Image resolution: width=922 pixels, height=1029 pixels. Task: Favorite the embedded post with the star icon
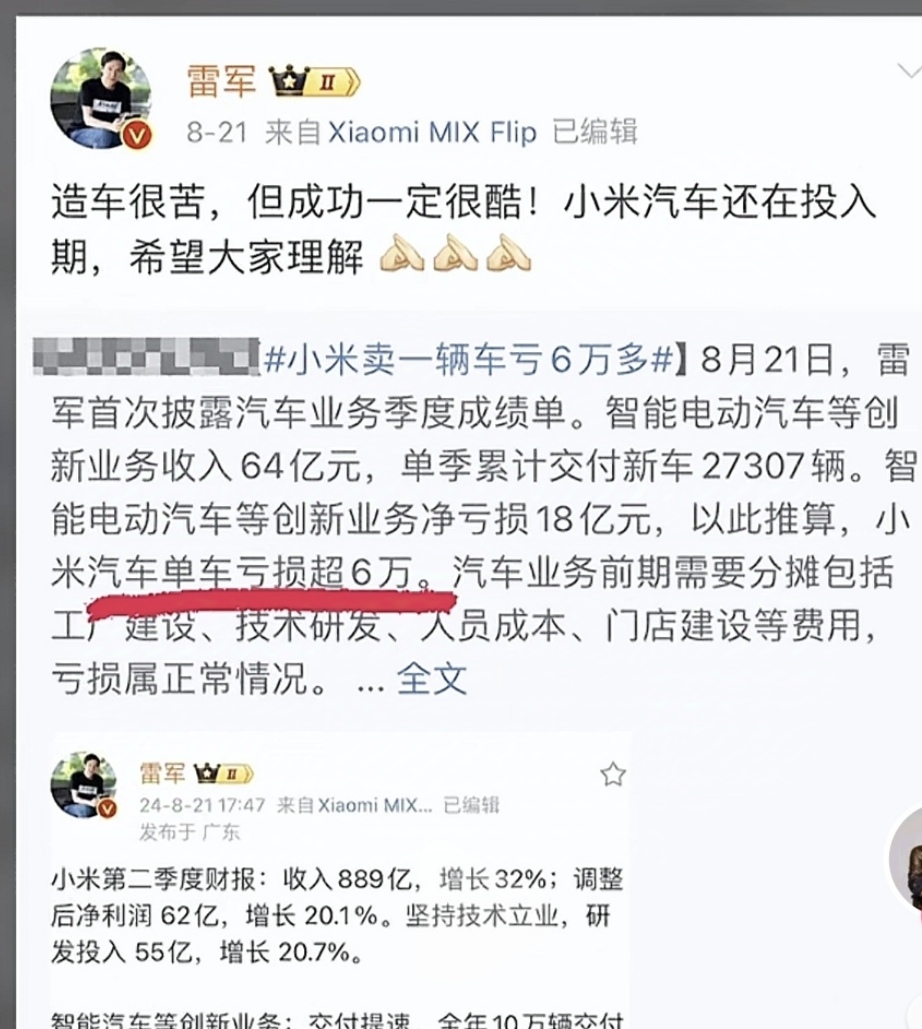tap(613, 775)
